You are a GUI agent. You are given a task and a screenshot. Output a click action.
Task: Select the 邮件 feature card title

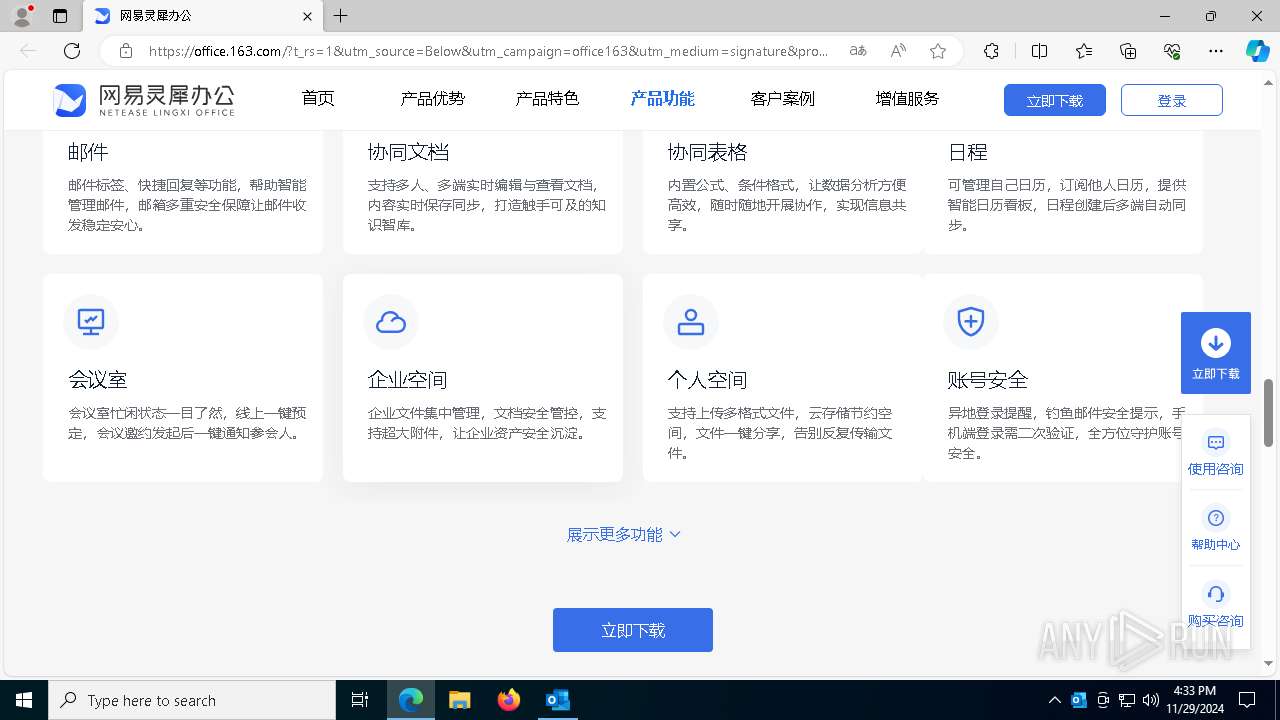click(x=88, y=152)
